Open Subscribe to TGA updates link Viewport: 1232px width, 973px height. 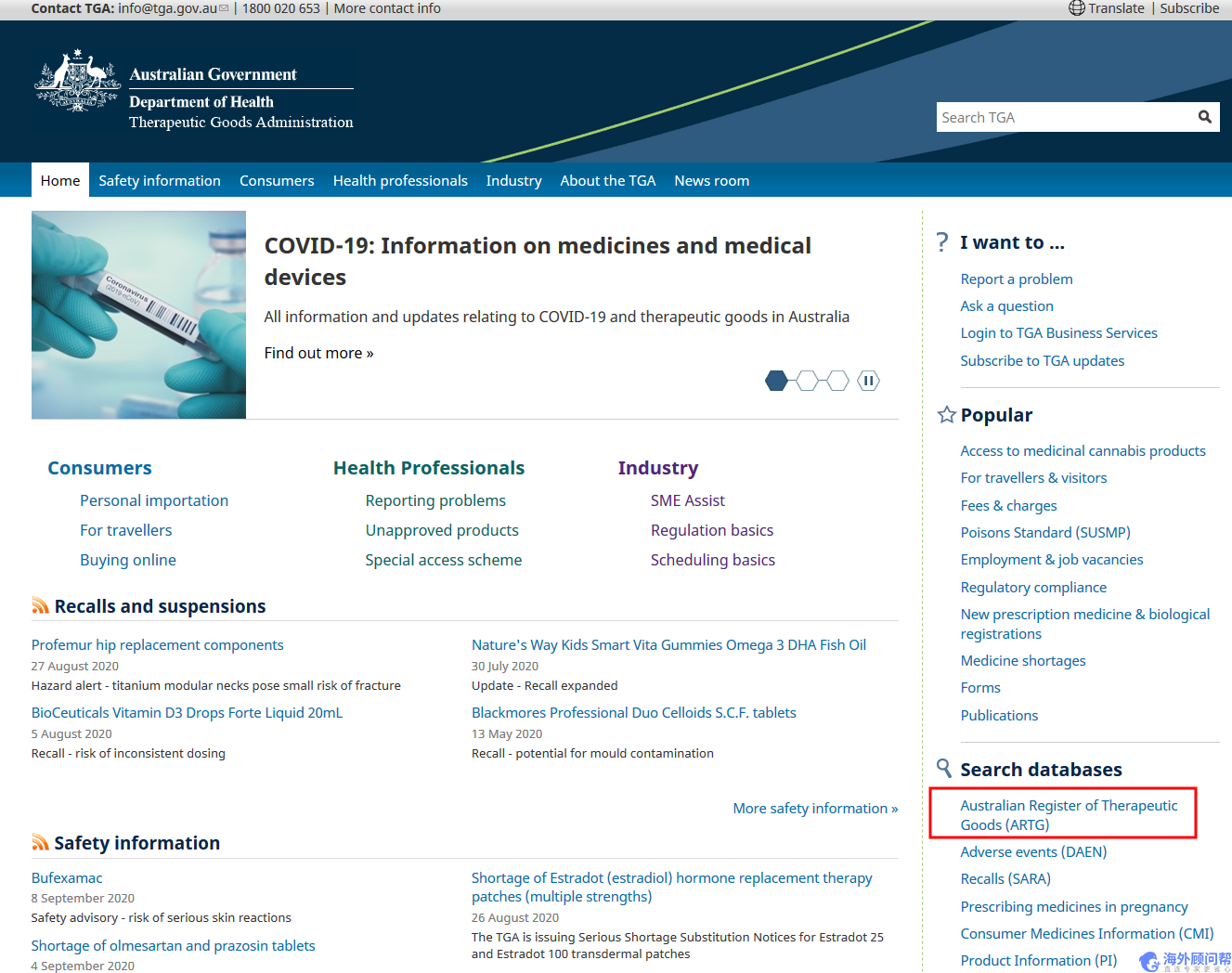click(x=1043, y=360)
